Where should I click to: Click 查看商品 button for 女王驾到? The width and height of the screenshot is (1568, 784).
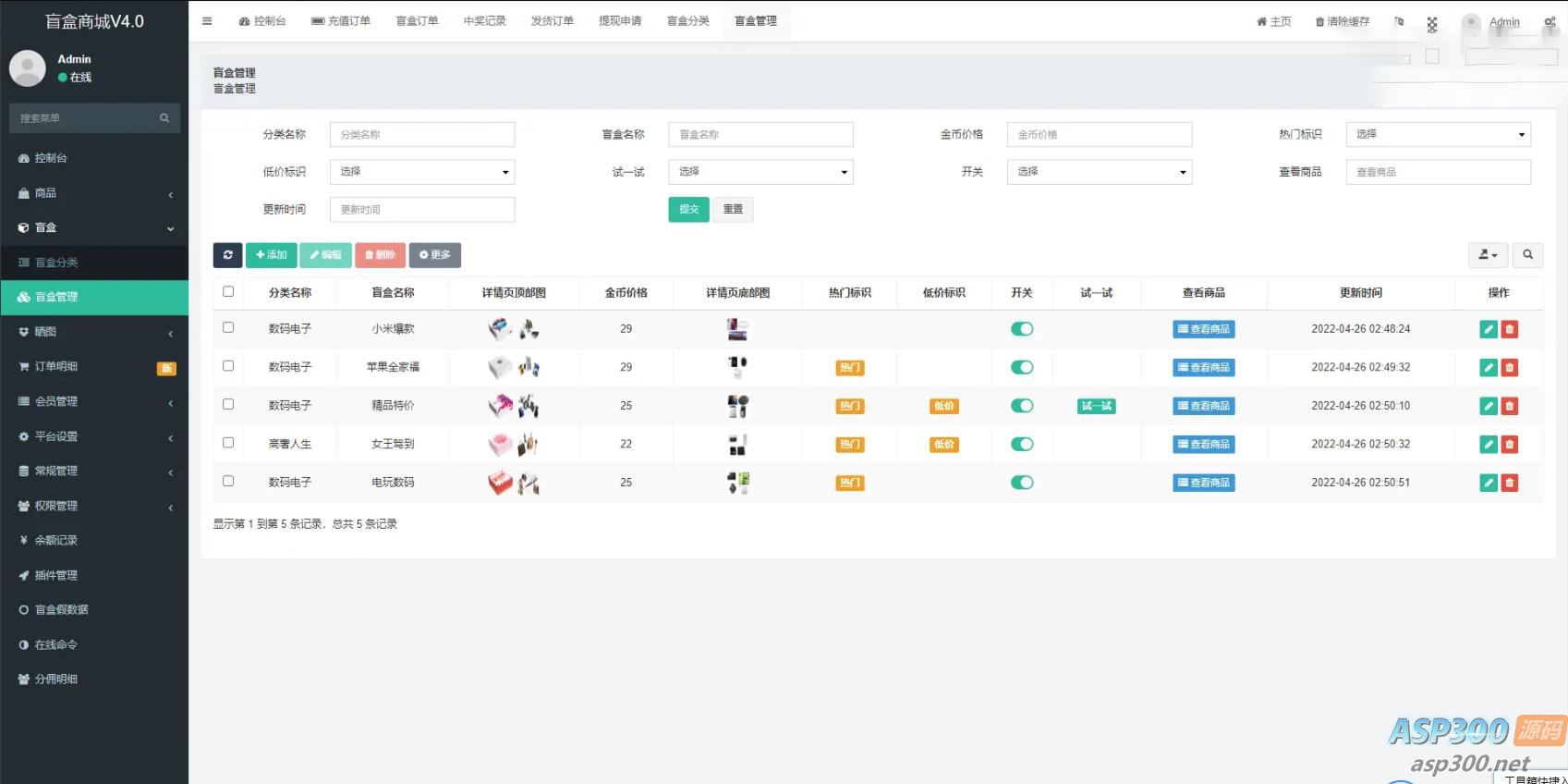pyautogui.click(x=1203, y=445)
